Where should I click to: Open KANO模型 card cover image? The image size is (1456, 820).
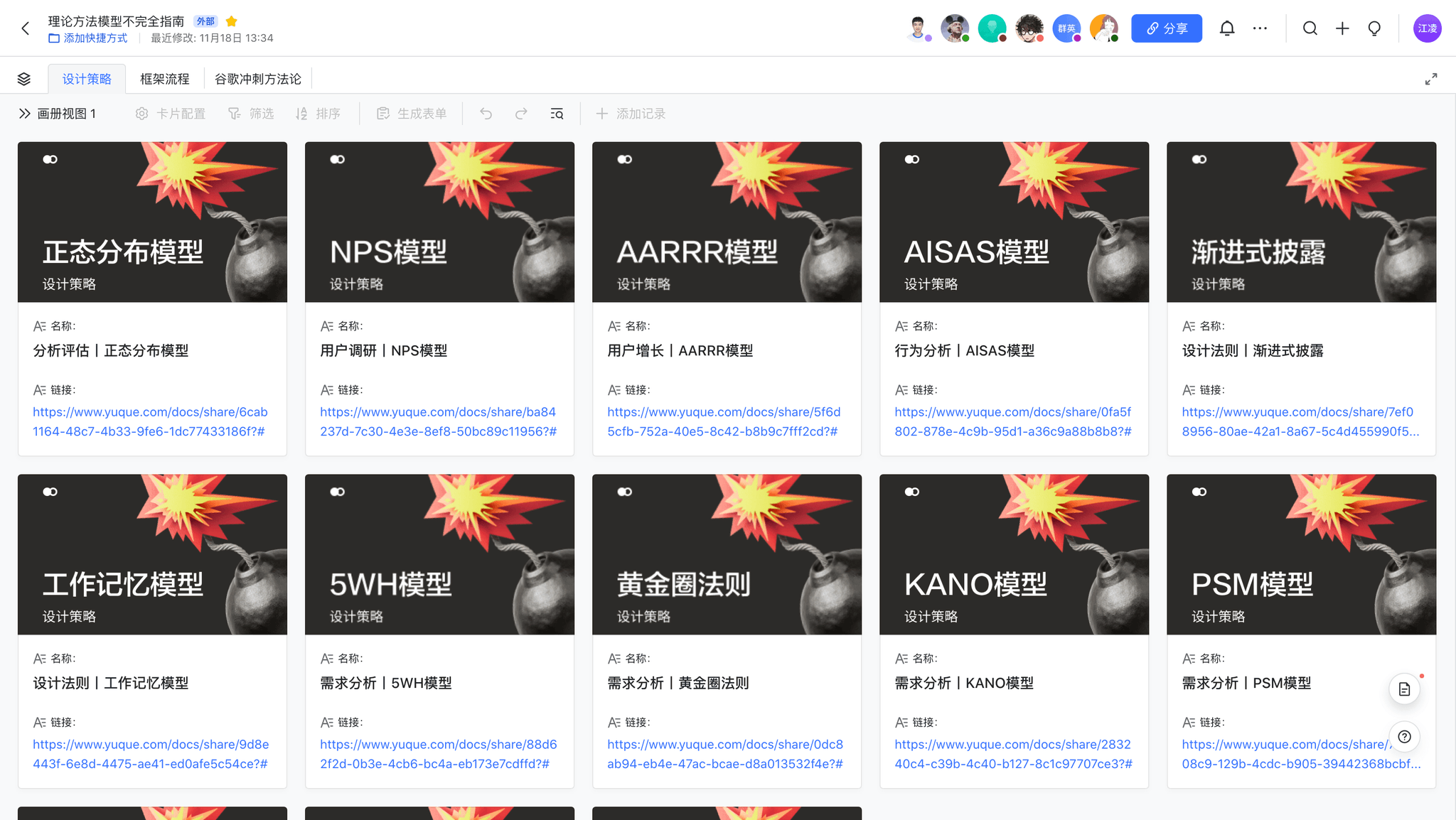point(1014,554)
